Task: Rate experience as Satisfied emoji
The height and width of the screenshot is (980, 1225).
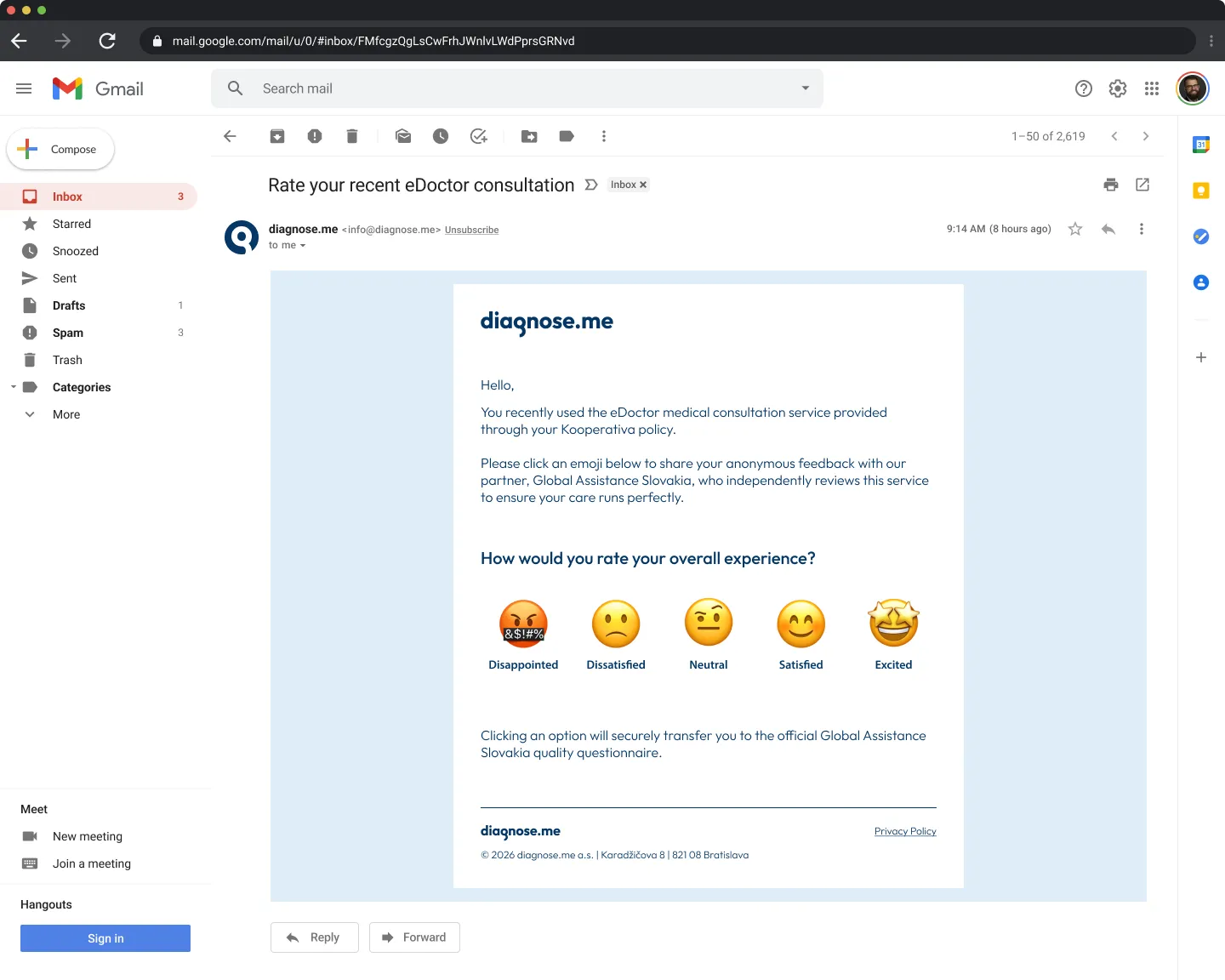Action: [x=801, y=624]
